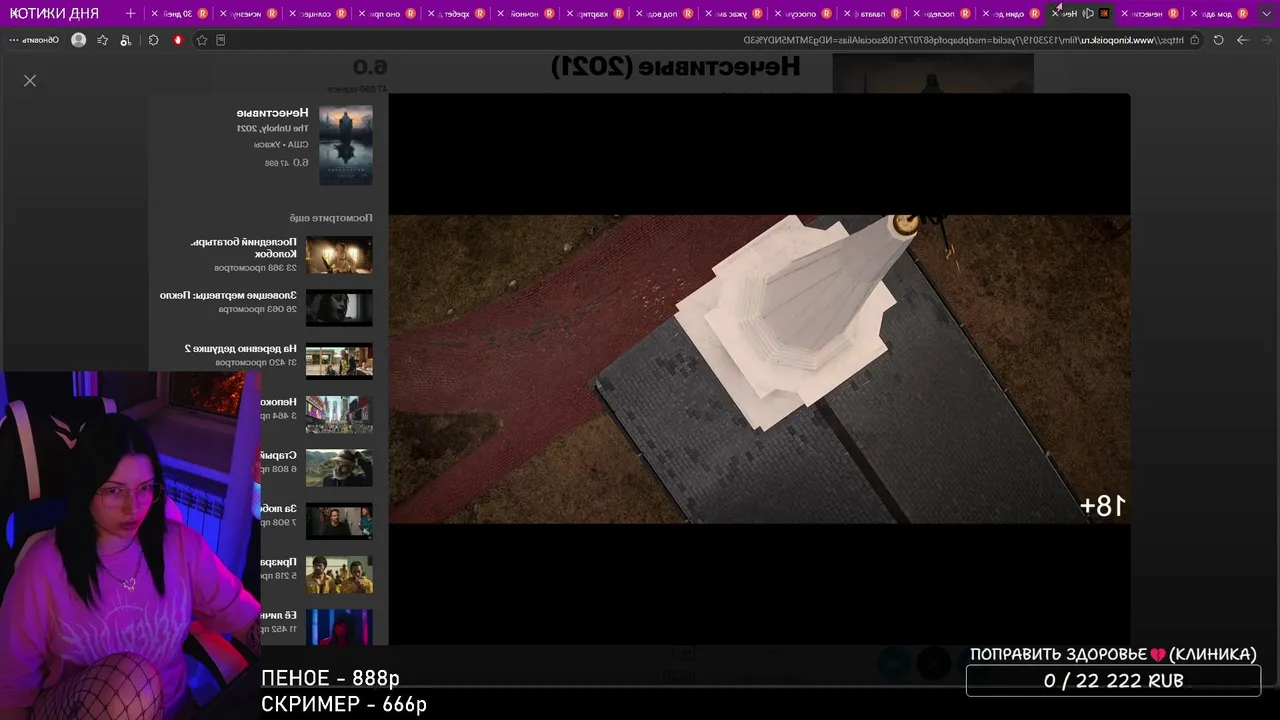1280x720 pixels.
Task: Switch to the "30 дней" tab
Action: click(178, 14)
